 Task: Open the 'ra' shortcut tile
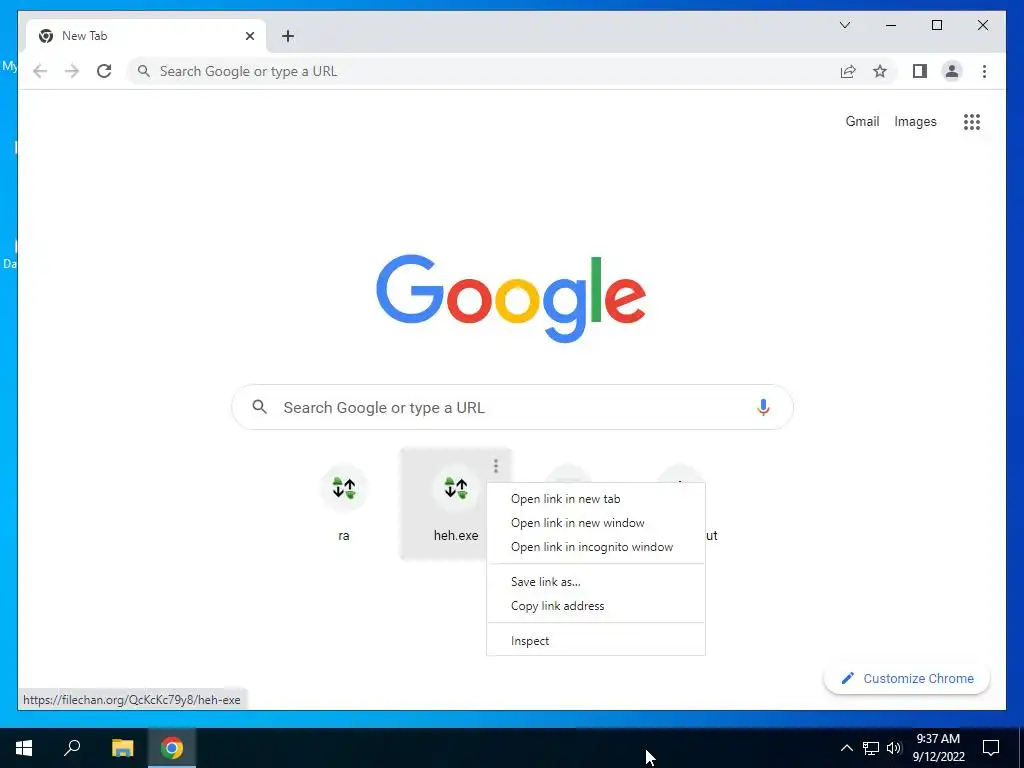tap(344, 504)
